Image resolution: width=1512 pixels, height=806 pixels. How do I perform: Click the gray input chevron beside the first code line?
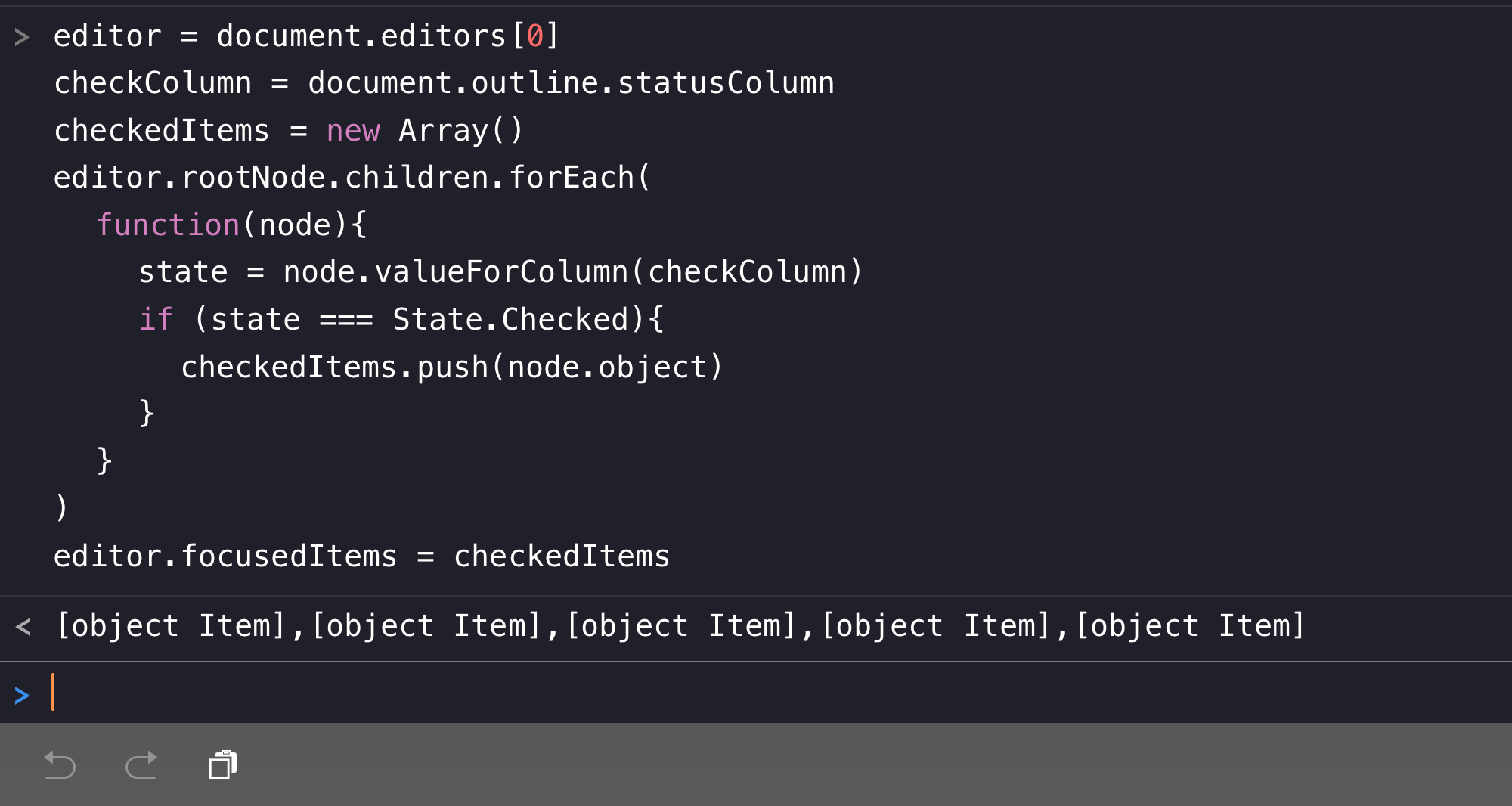(x=22, y=36)
